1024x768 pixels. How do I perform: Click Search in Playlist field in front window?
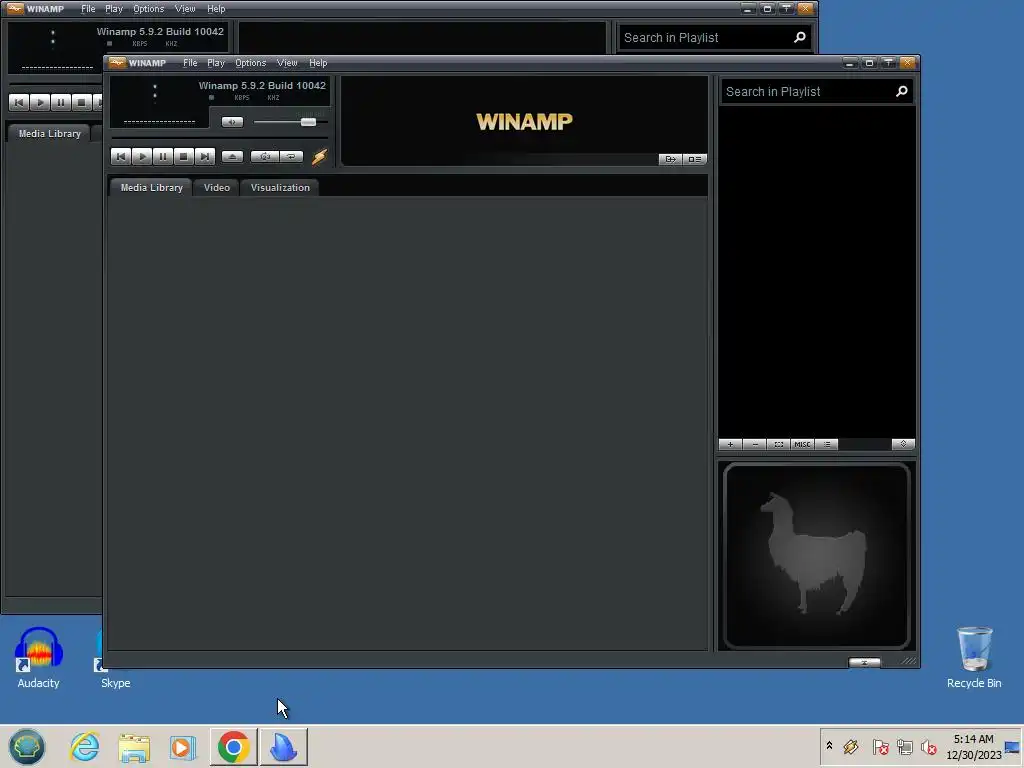pyautogui.click(x=807, y=91)
